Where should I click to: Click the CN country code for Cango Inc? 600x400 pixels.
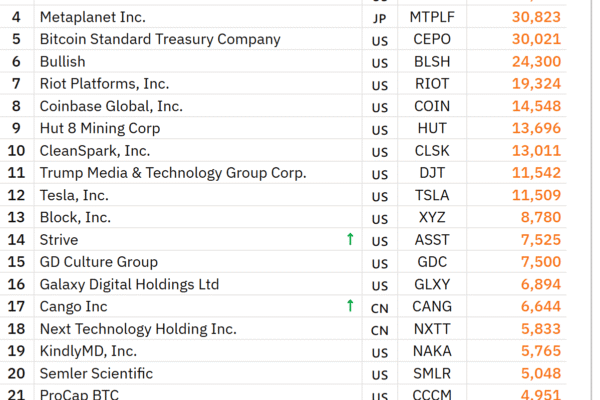pos(380,307)
